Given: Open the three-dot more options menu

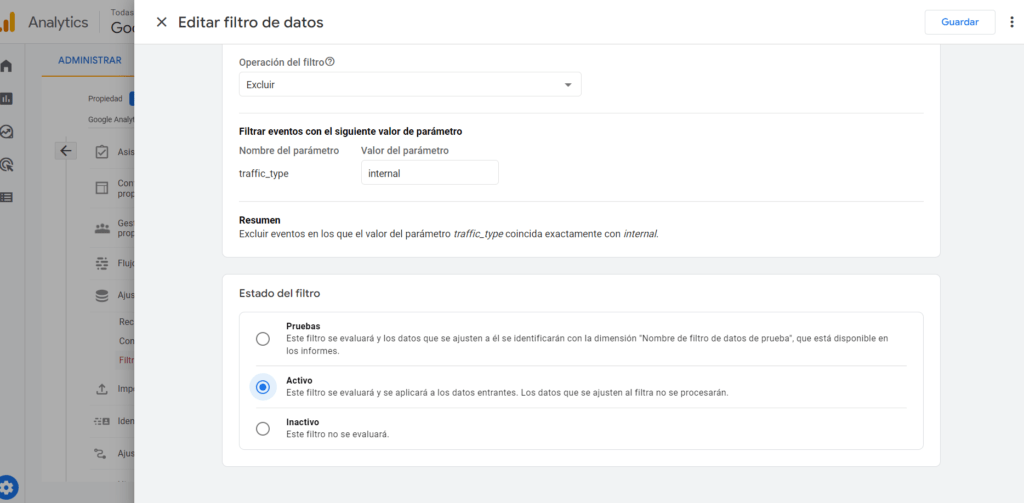Looking at the screenshot, I should click(x=1012, y=22).
